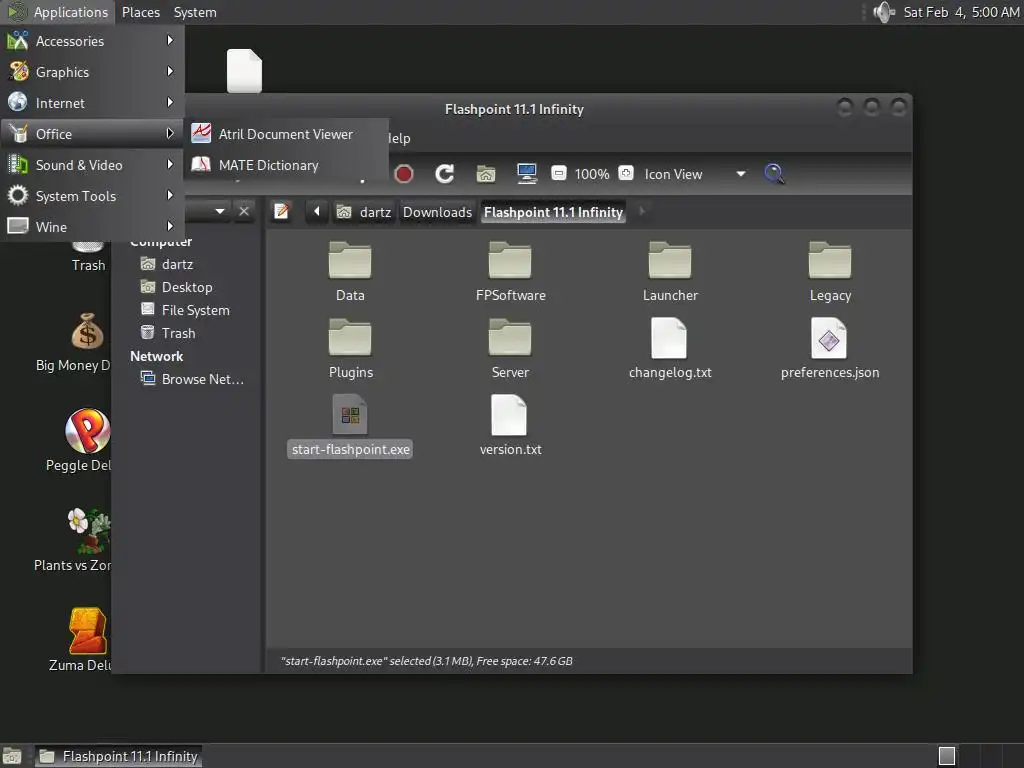Launch Atril Document Viewer
Screen dimensions: 1024x768
pos(285,134)
